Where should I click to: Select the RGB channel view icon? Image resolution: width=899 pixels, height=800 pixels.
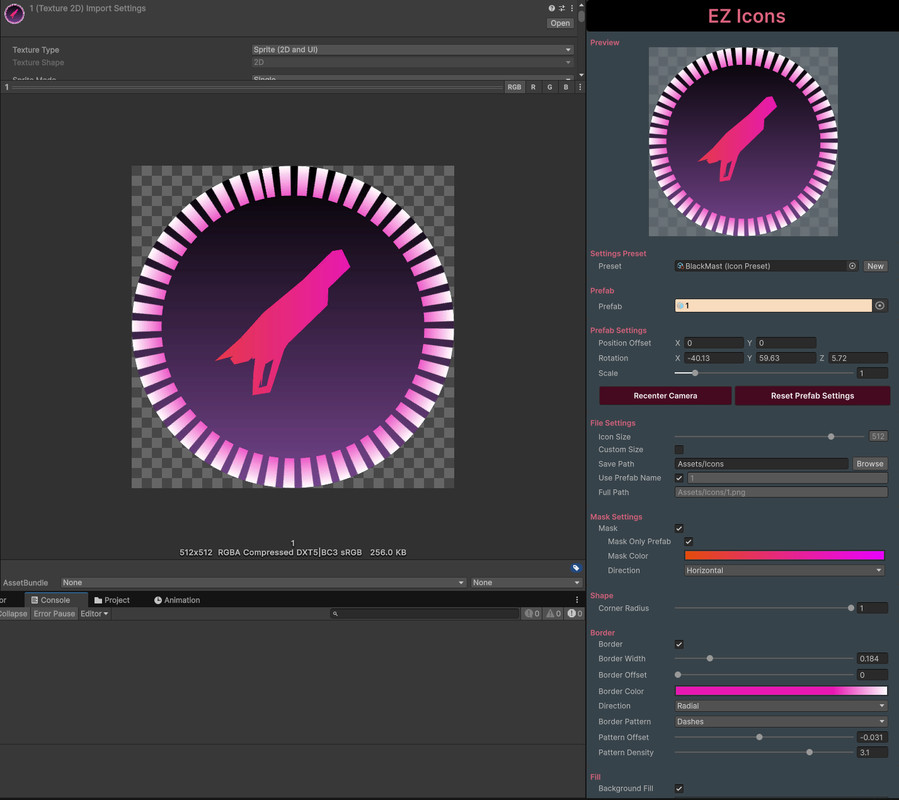coord(514,87)
